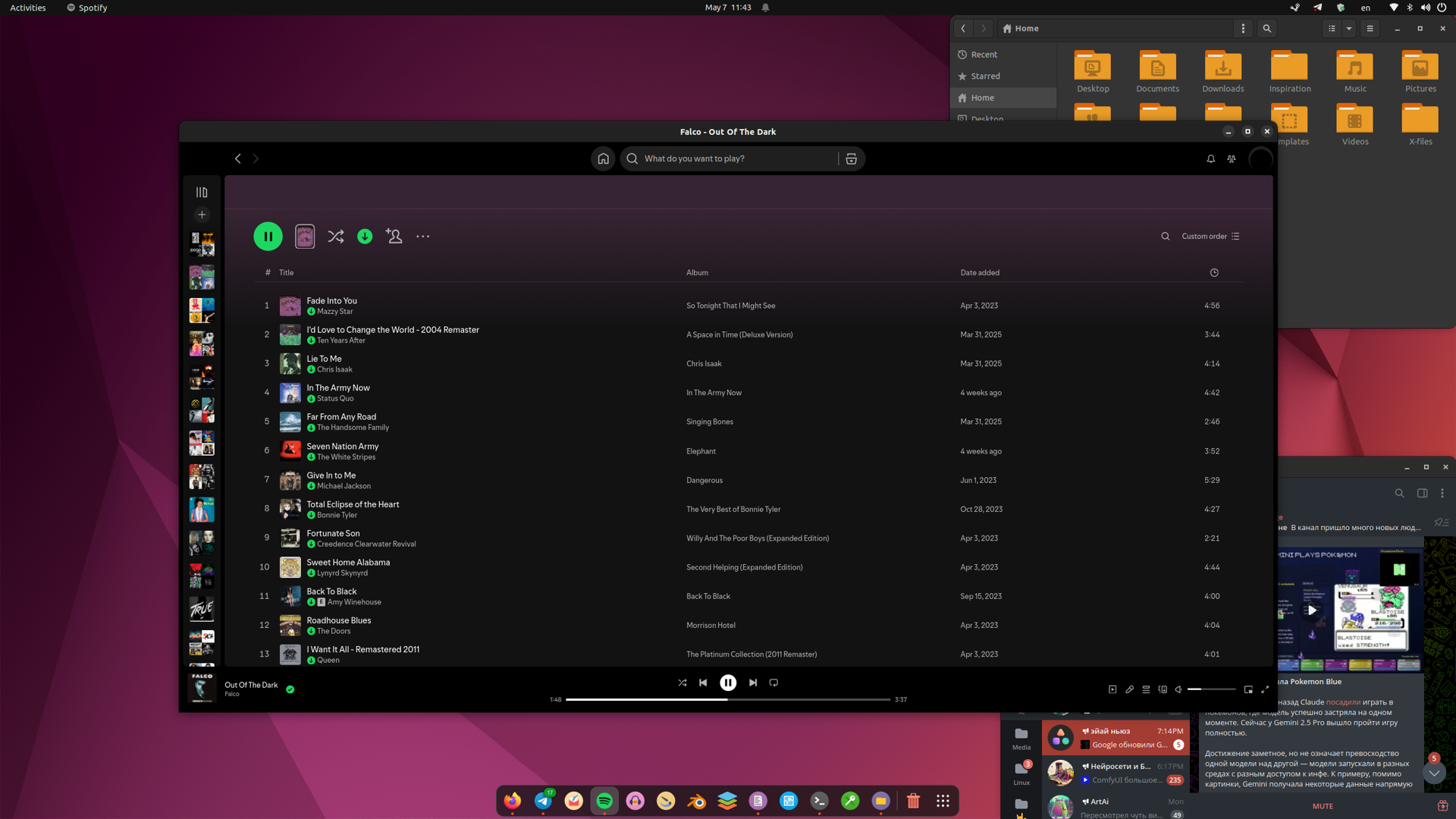Search icon in Files window header
Viewport: 1456px width, 819px height.
coord(1266,29)
